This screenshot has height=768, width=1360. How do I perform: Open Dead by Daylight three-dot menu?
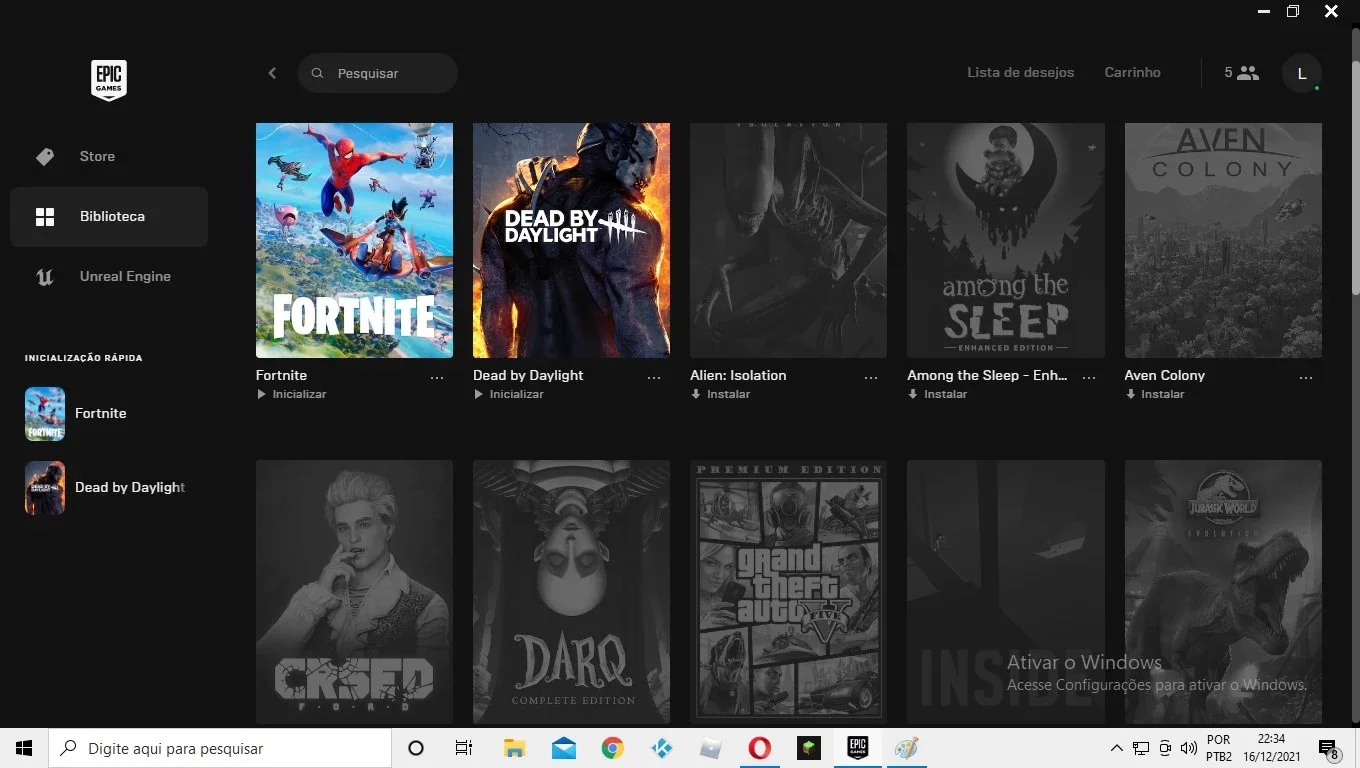pos(654,377)
